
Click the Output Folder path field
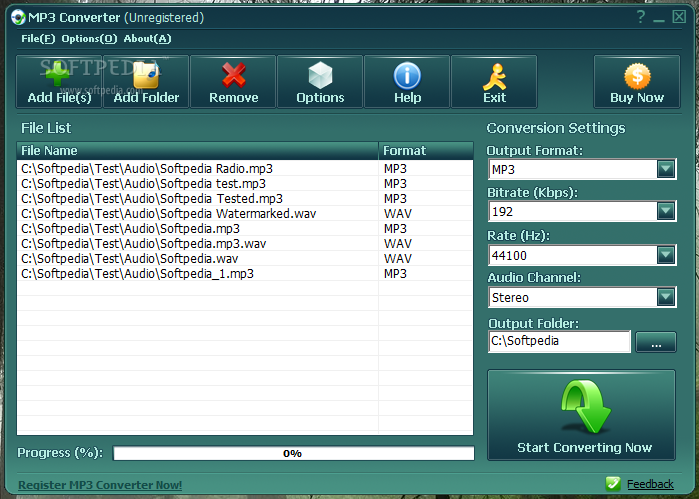(559, 341)
